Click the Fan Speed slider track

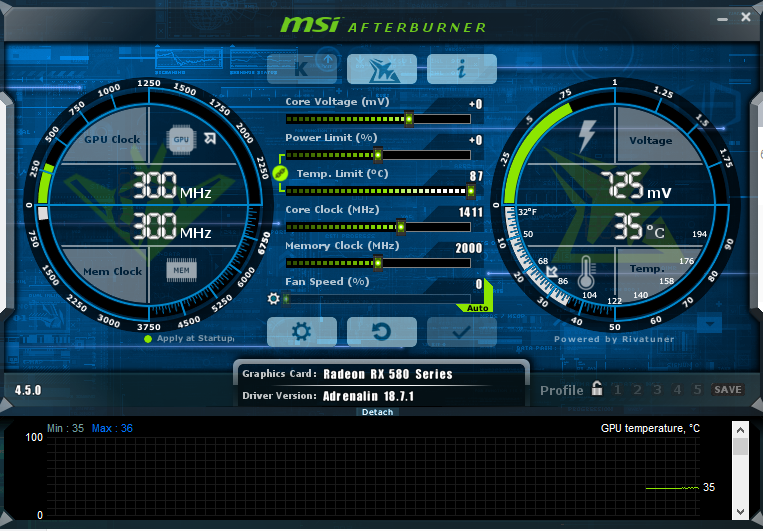point(378,299)
